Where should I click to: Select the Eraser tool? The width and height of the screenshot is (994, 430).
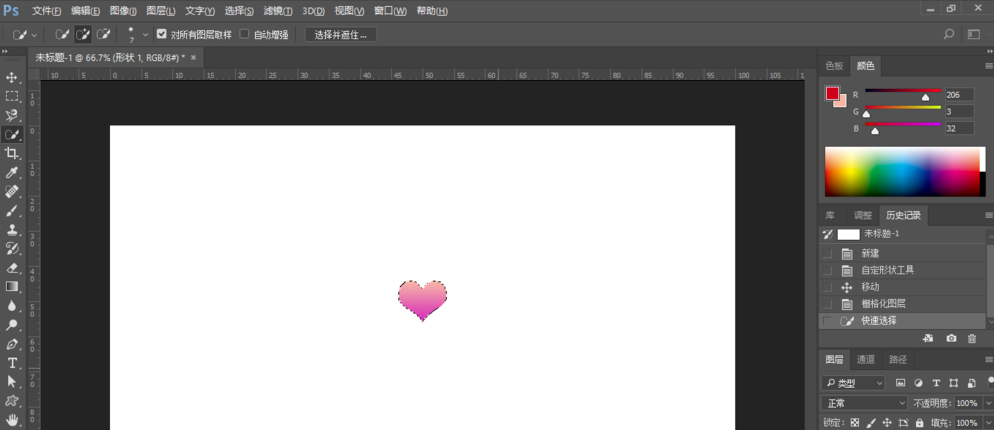pyautogui.click(x=11, y=267)
